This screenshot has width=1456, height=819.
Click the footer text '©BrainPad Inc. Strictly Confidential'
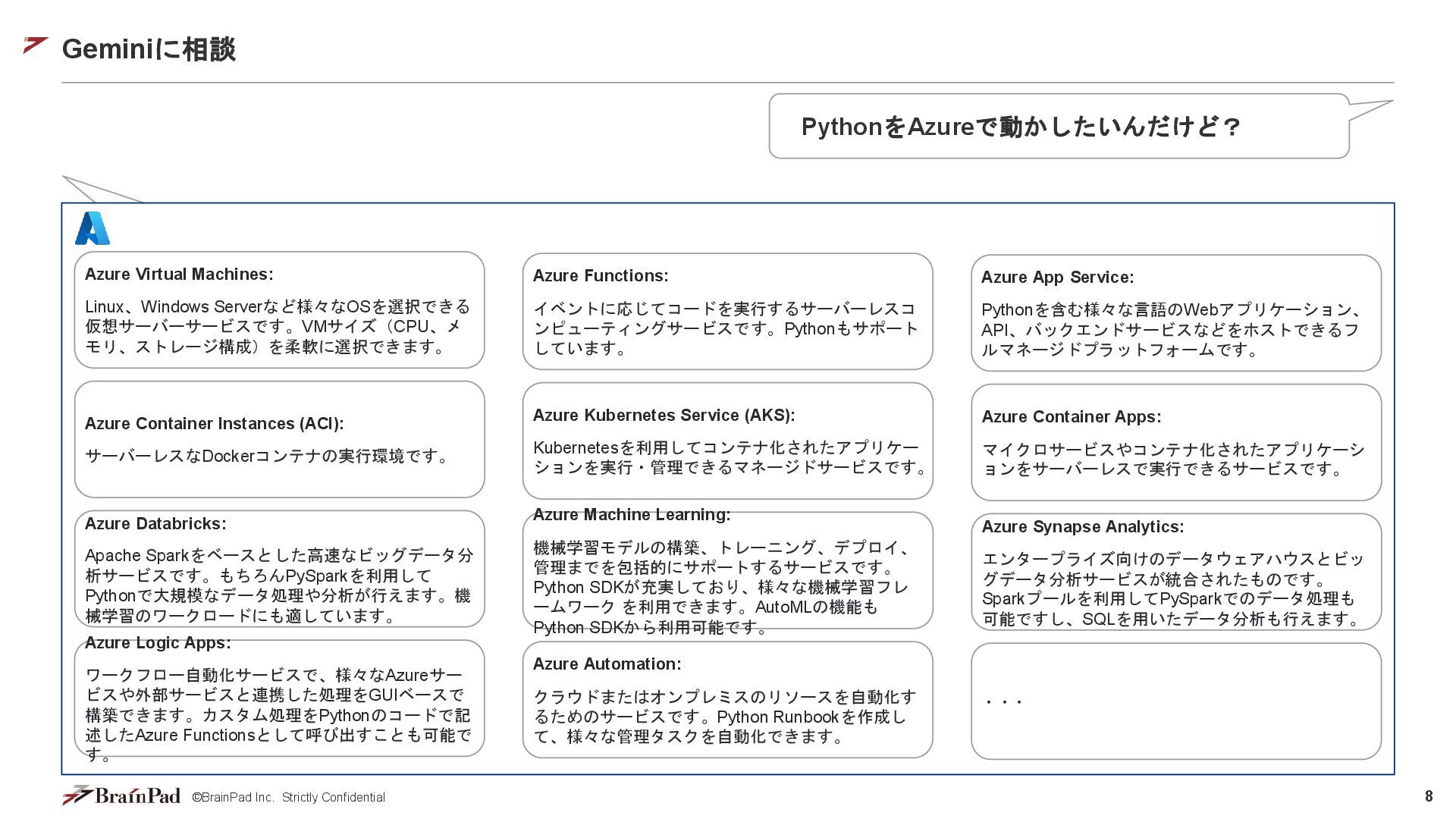click(288, 797)
